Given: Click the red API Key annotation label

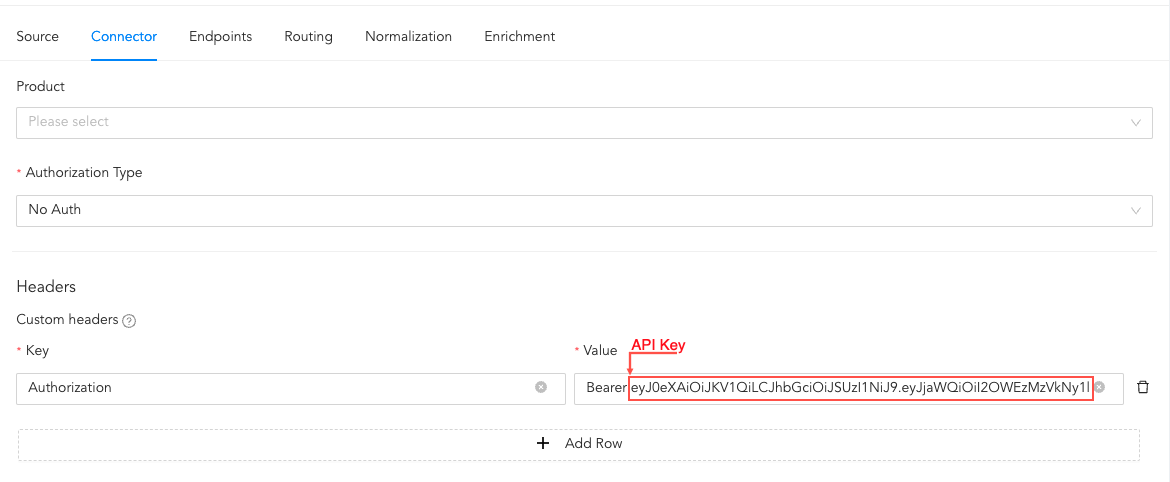Looking at the screenshot, I should pyautogui.click(x=658, y=345).
